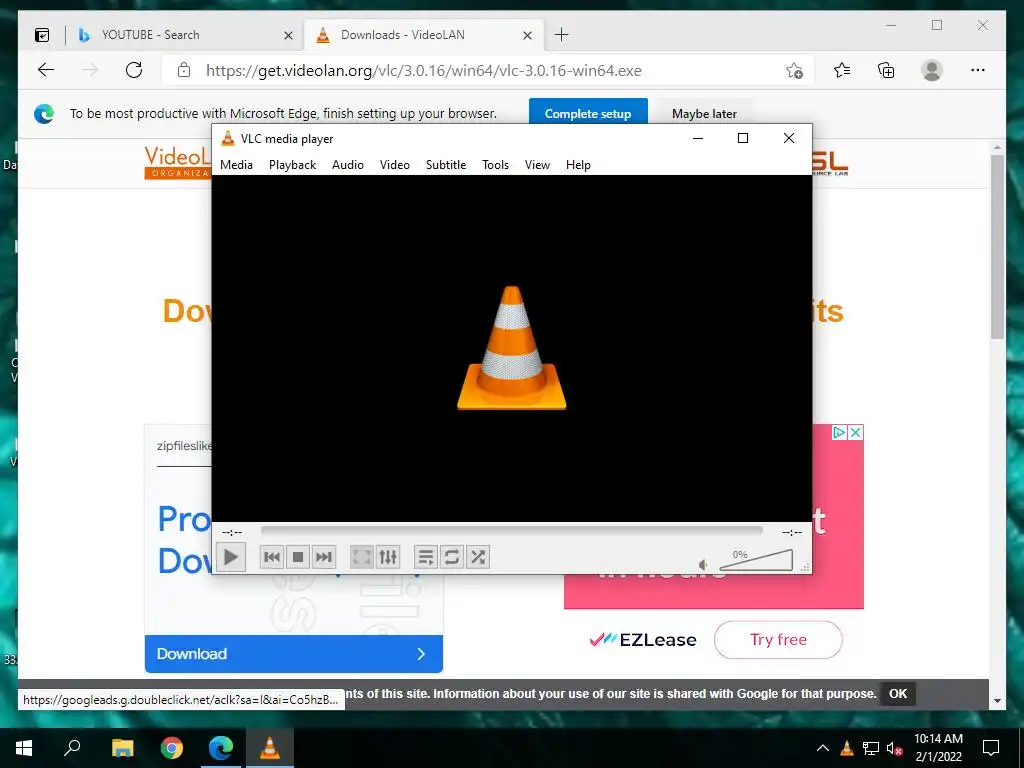Close the pink ad with X icon
This screenshot has height=768, width=1024.
pyautogui.click(x=856, y=432)
